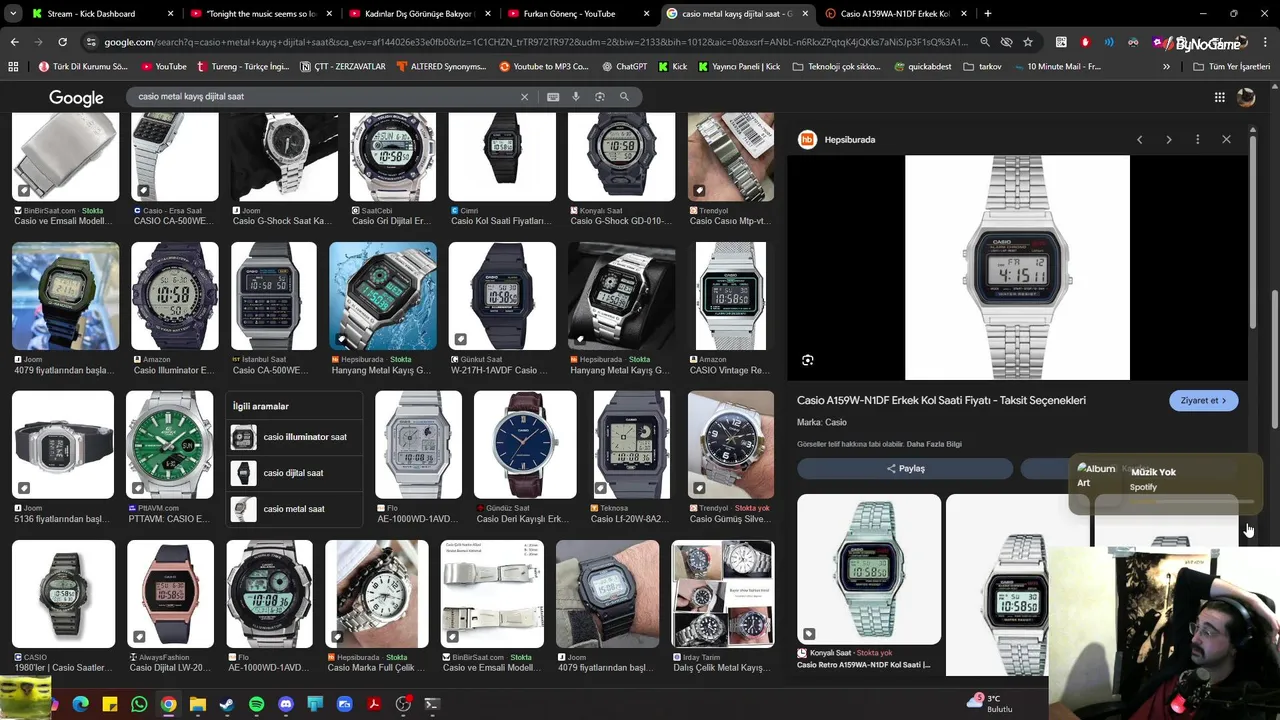Viewport: 1280px width, 720px height.
Task: Open the YouTube bookmark
Action: (x=164, y=66)
